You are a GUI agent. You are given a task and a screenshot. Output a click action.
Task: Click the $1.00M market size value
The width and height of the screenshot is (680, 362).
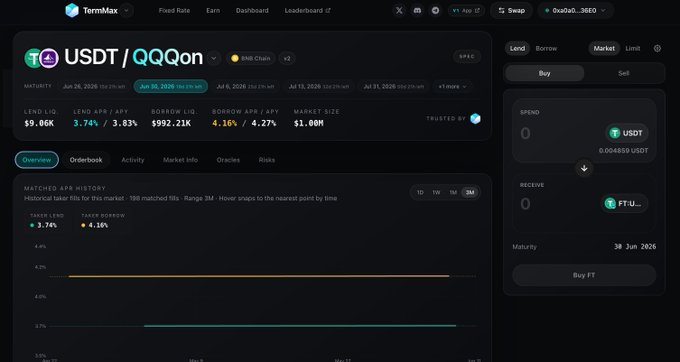[308, 124]
